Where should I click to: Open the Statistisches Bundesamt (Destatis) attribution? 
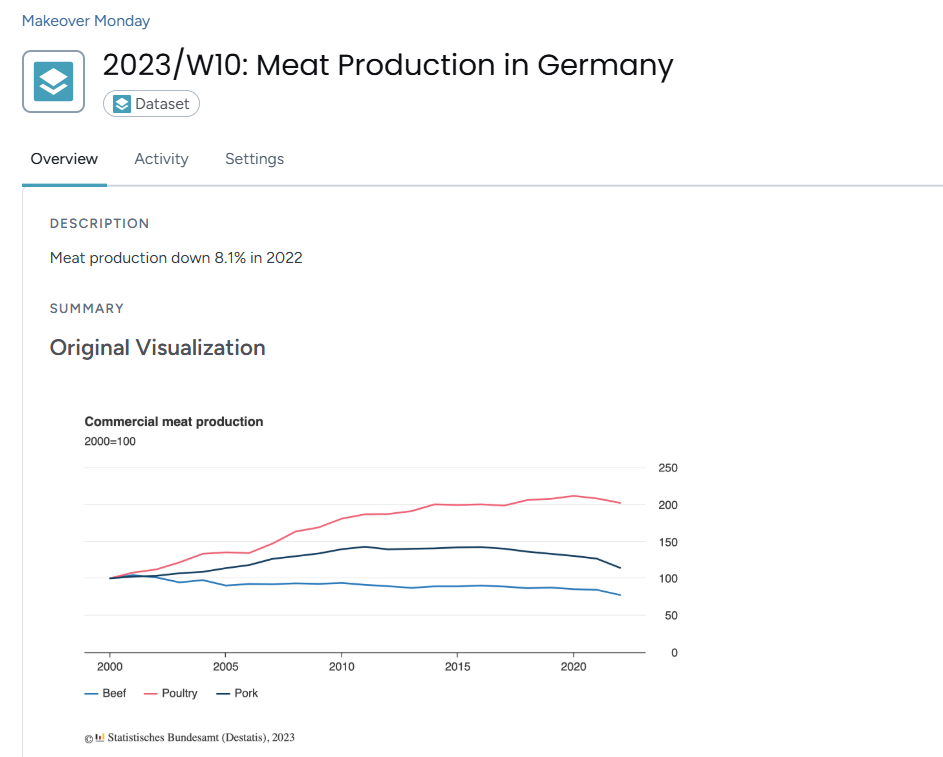tap(200, 737)
